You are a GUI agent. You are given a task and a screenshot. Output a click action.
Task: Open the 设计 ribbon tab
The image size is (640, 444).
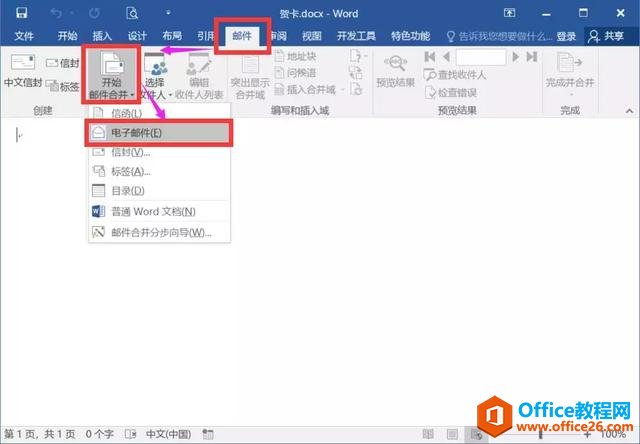(137, 36)
